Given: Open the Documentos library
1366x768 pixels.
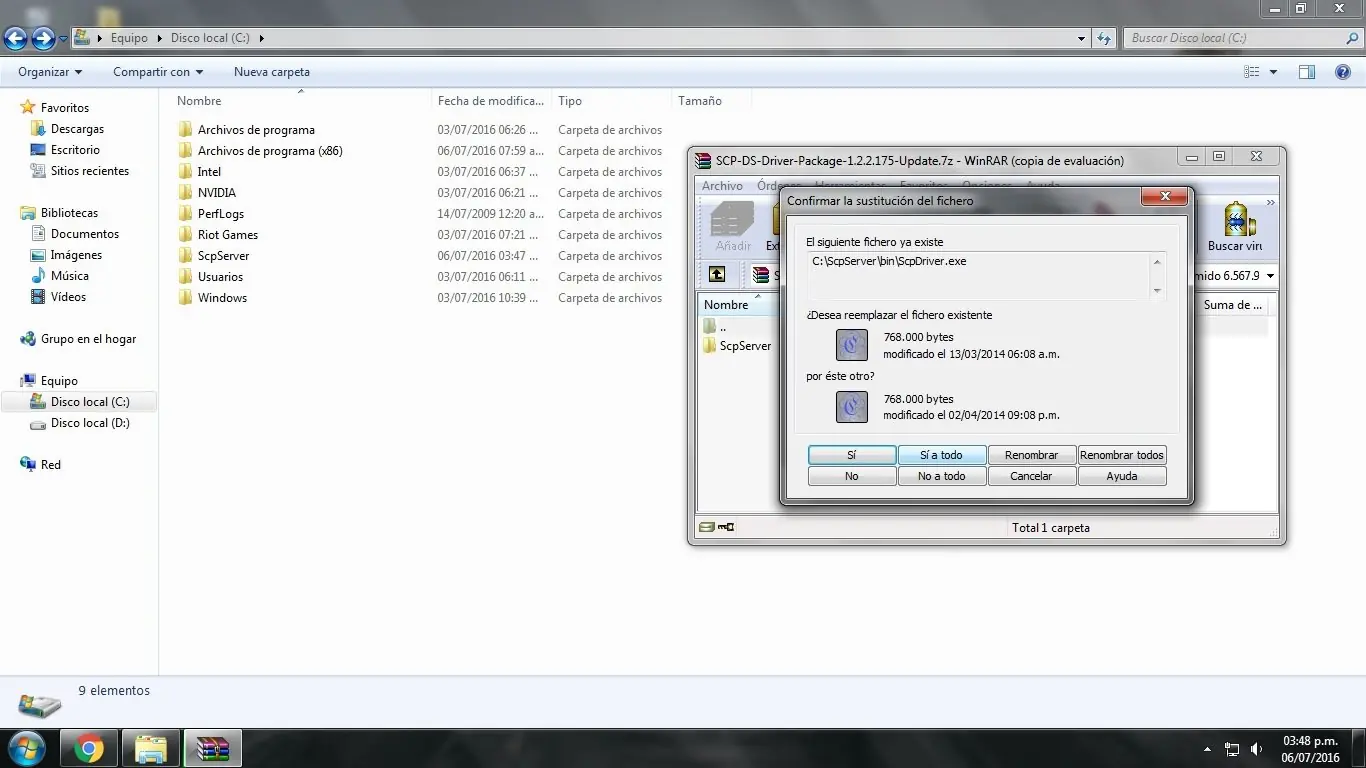Looking at the screenshot, I should (x=84, y=234).
